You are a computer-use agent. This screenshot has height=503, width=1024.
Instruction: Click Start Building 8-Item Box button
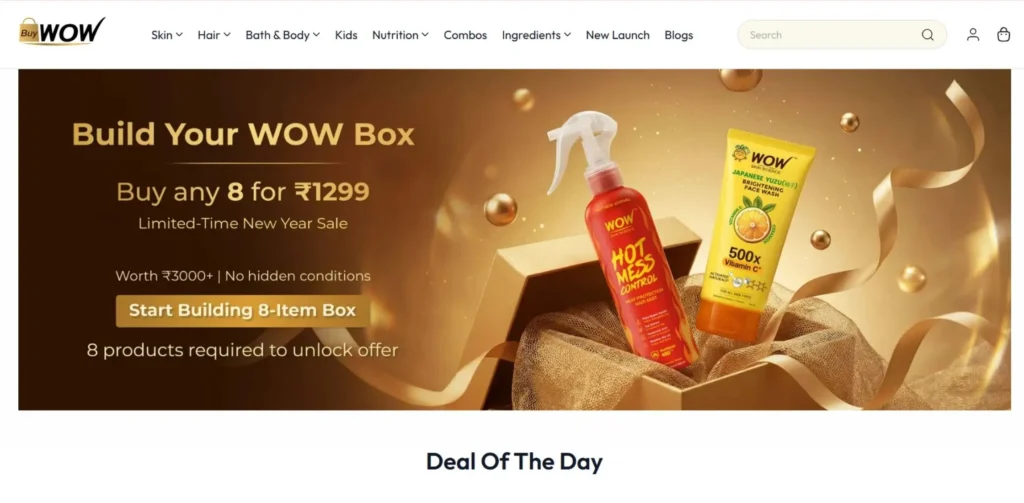point(242,310)
